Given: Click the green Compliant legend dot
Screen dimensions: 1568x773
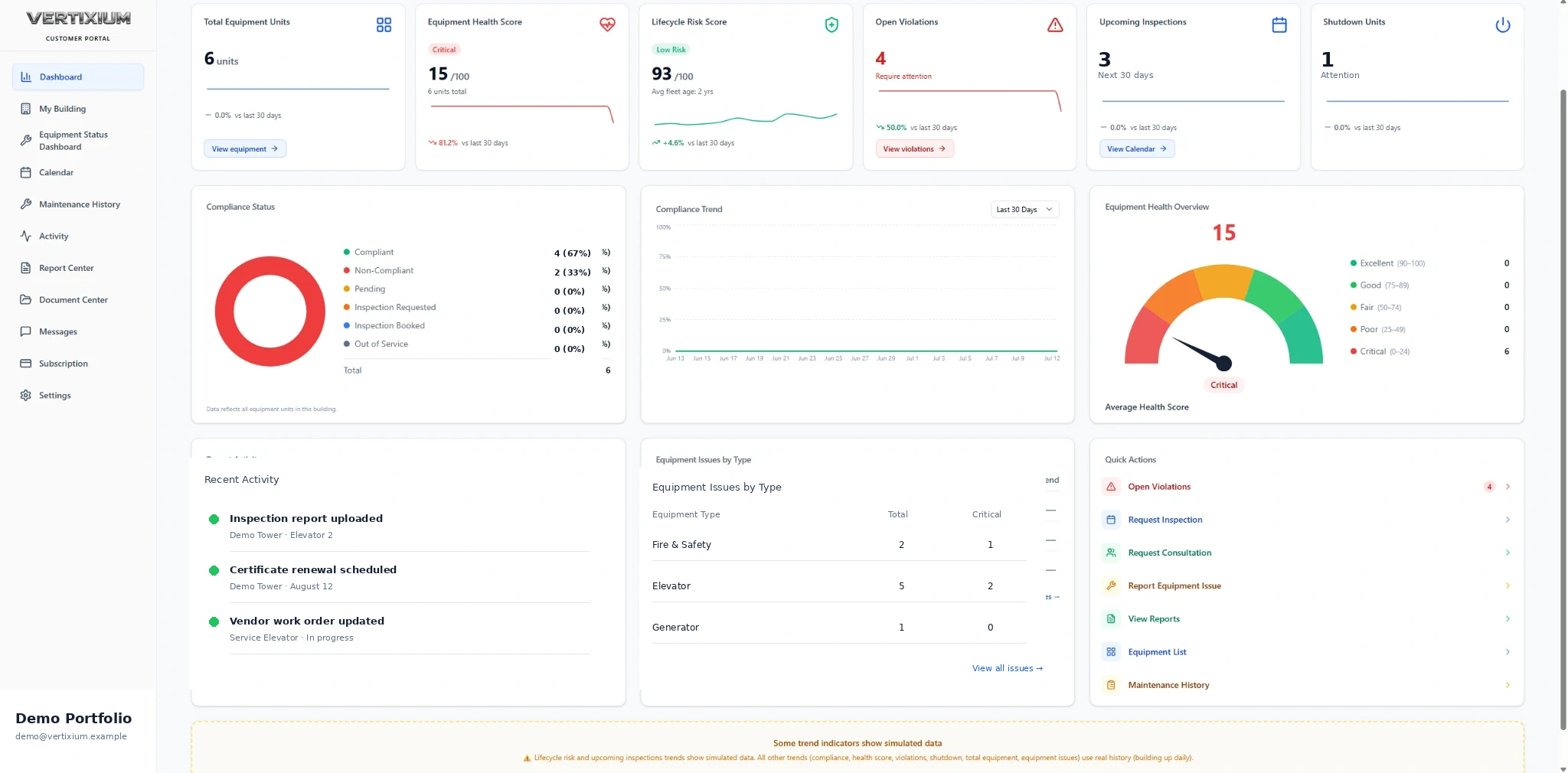Looking at the screenshot, I should [x=347, y=252].
